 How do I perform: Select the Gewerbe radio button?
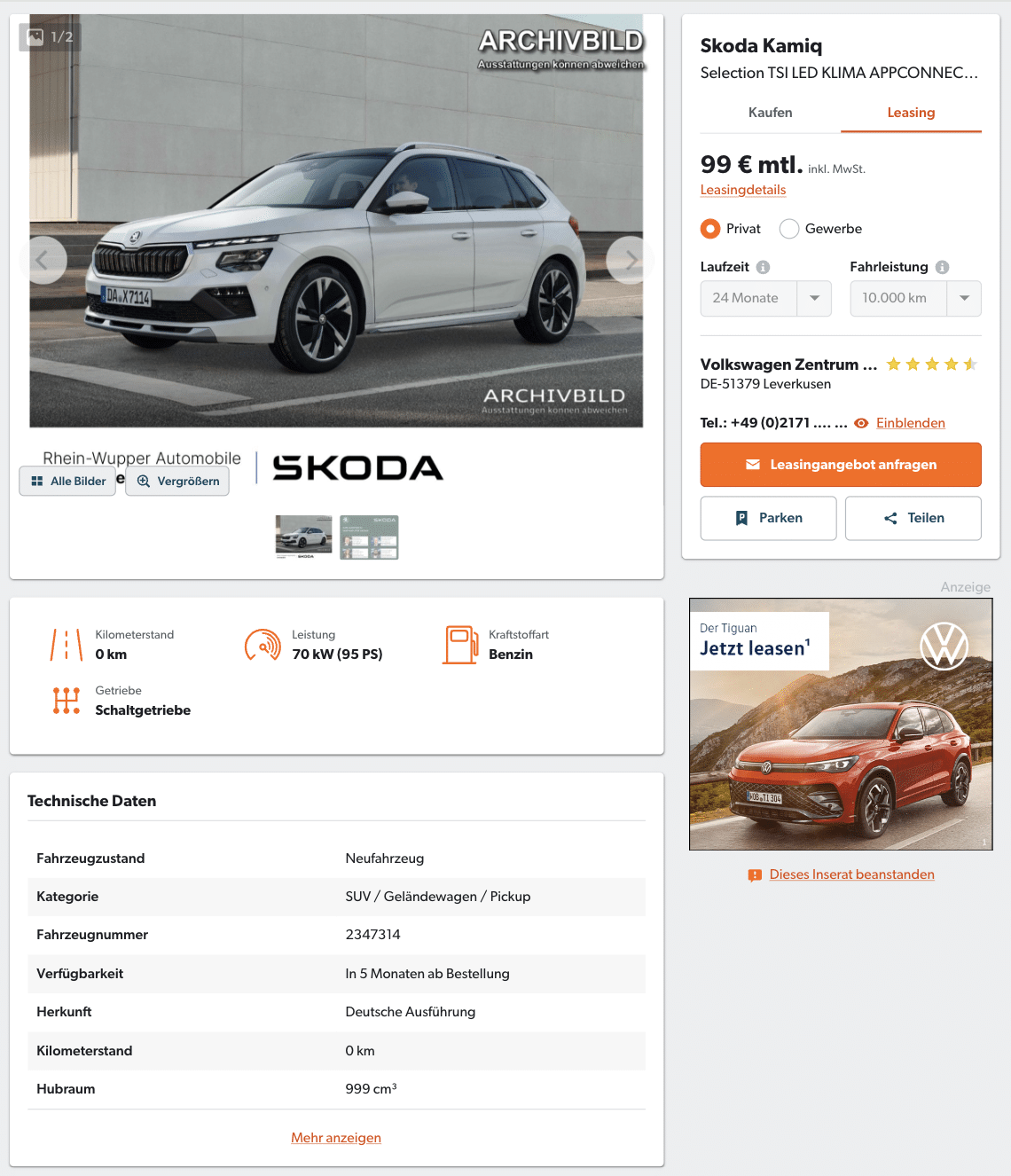(x=788, y=229)
